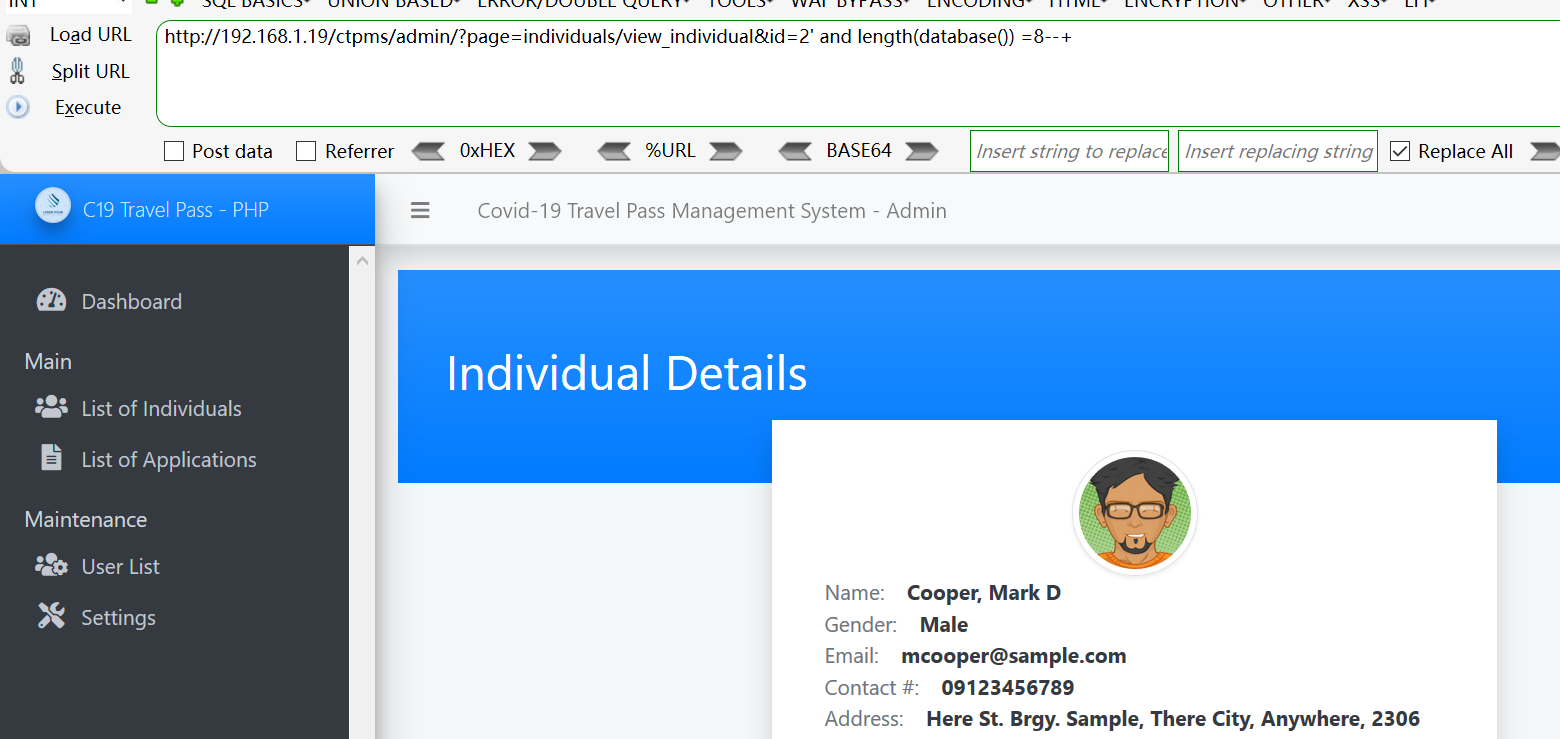This screenshot has height=739, width=1560.
Task: Click the gender value Male
Action: click(944, 625)
